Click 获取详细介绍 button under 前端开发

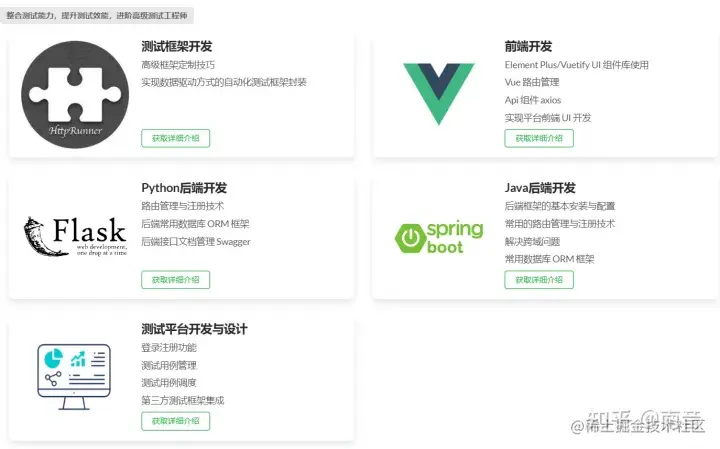539,138
